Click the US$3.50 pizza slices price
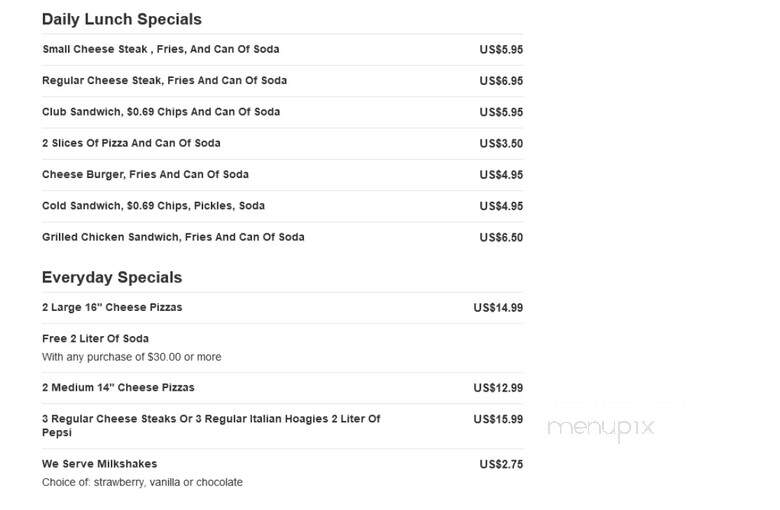Image resolution: width=780 pixels, height=510 pixels. click(x=501, y=144)
